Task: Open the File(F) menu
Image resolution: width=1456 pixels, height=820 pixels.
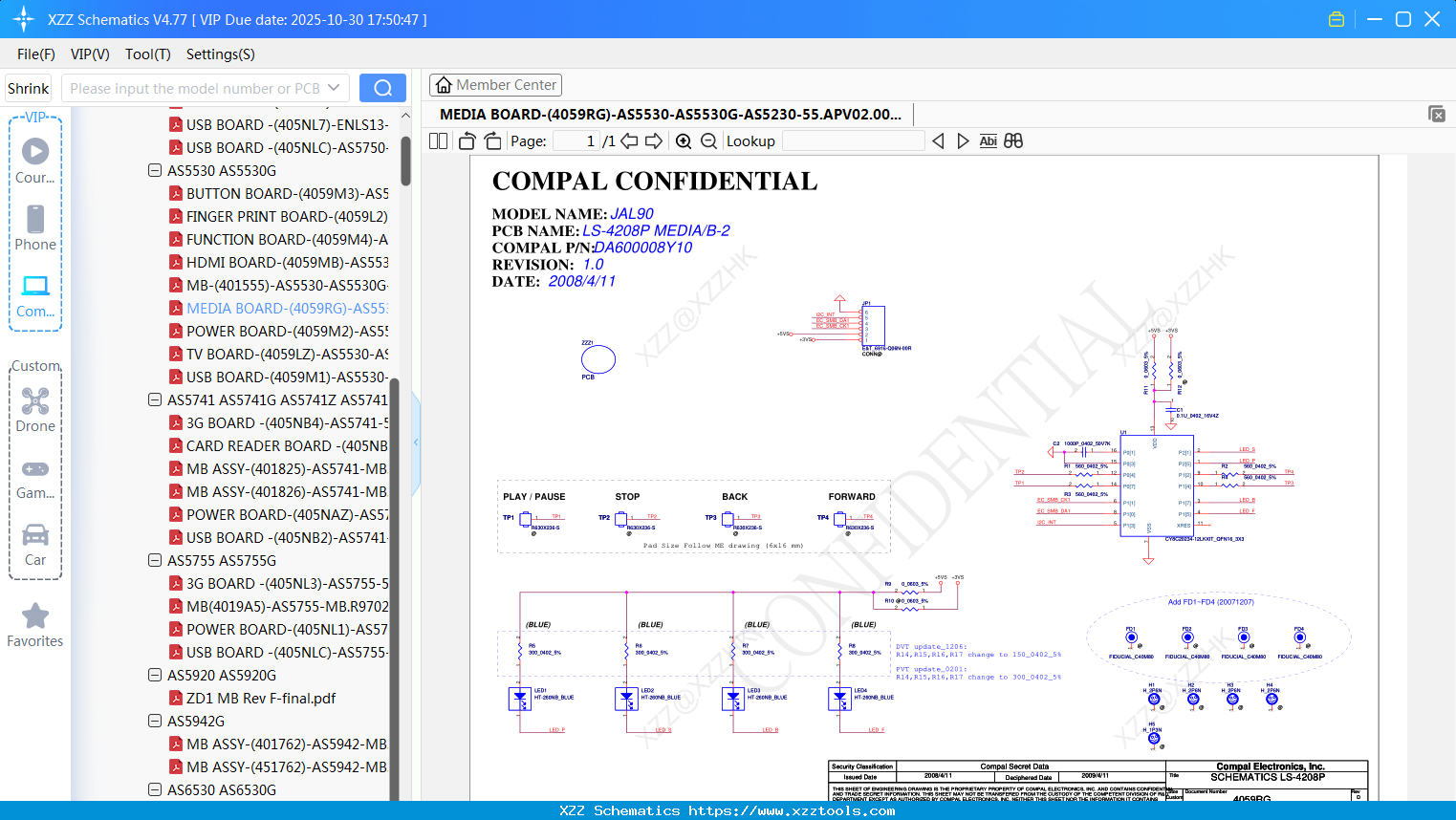Action: (36, 54)
